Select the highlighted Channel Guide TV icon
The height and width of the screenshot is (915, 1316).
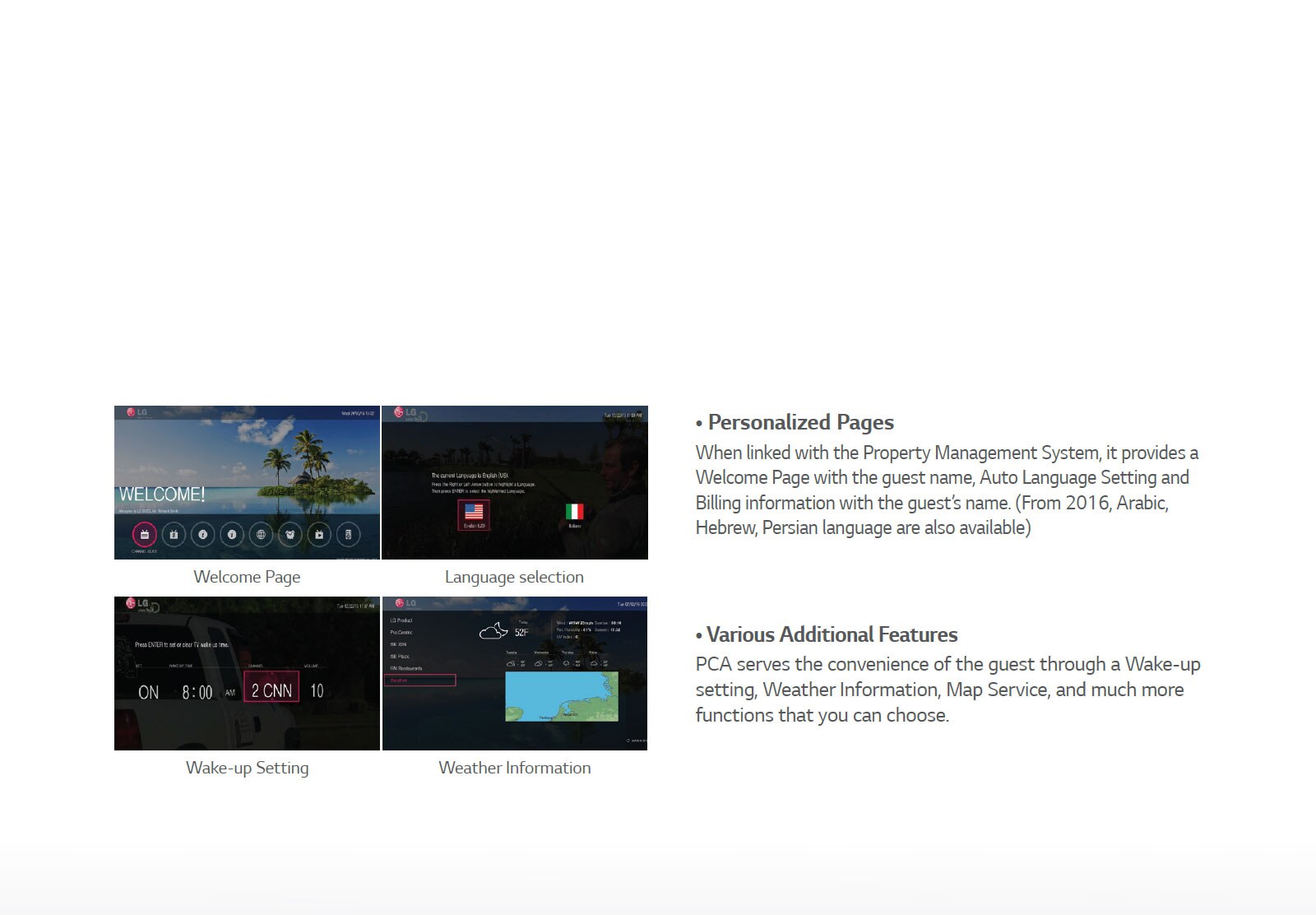(144, 535)
